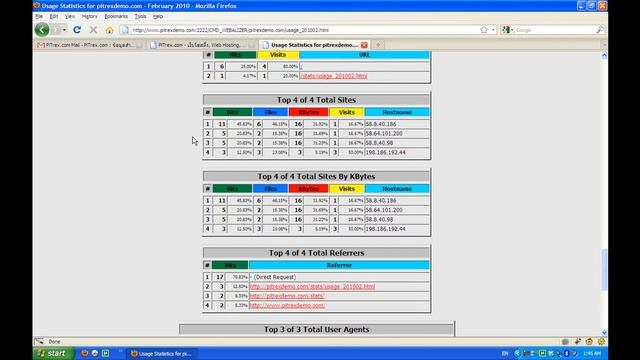Click the page icon beside the URL
This screenshot has width=640, height=360.
pyautogui.click(x=125, y=30)
